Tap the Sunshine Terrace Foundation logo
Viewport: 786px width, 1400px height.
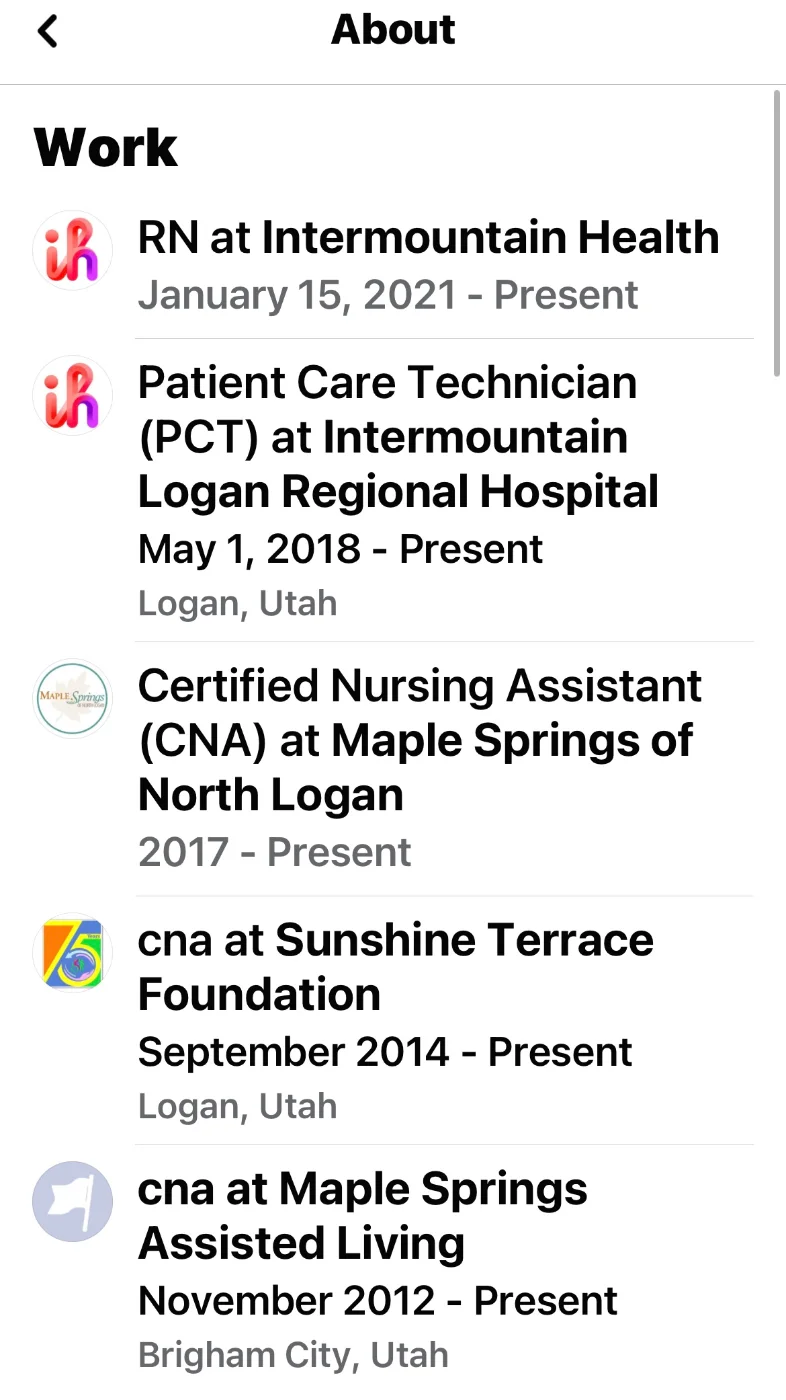(72, 953)
